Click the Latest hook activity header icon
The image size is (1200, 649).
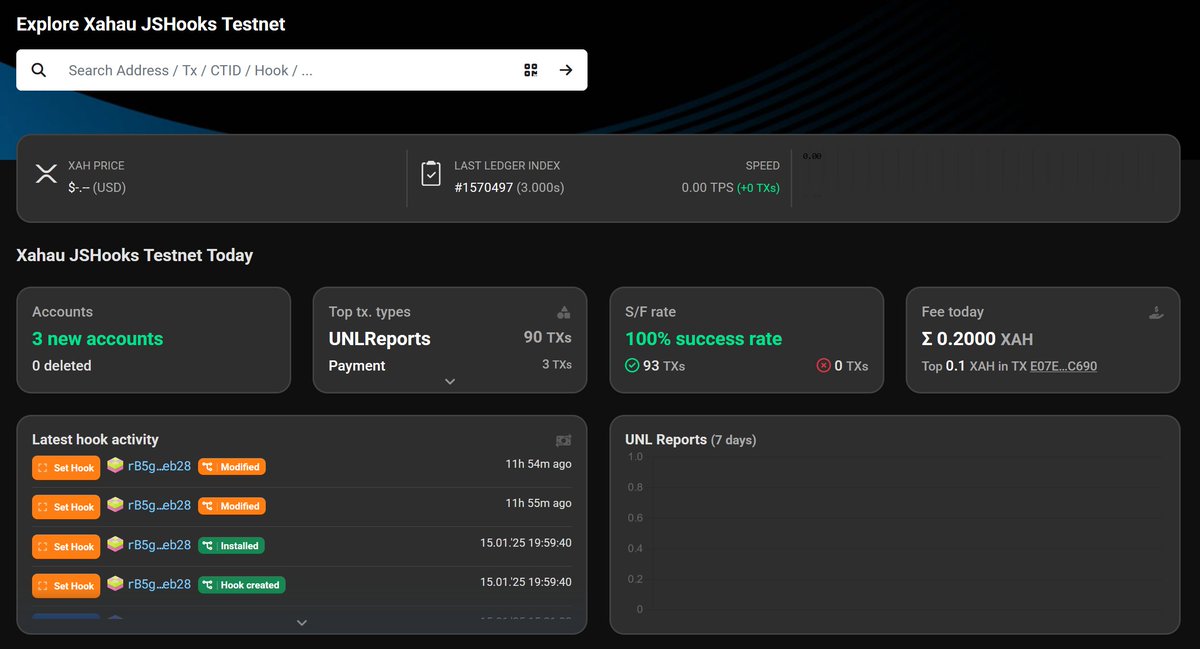tap(564, 440)
